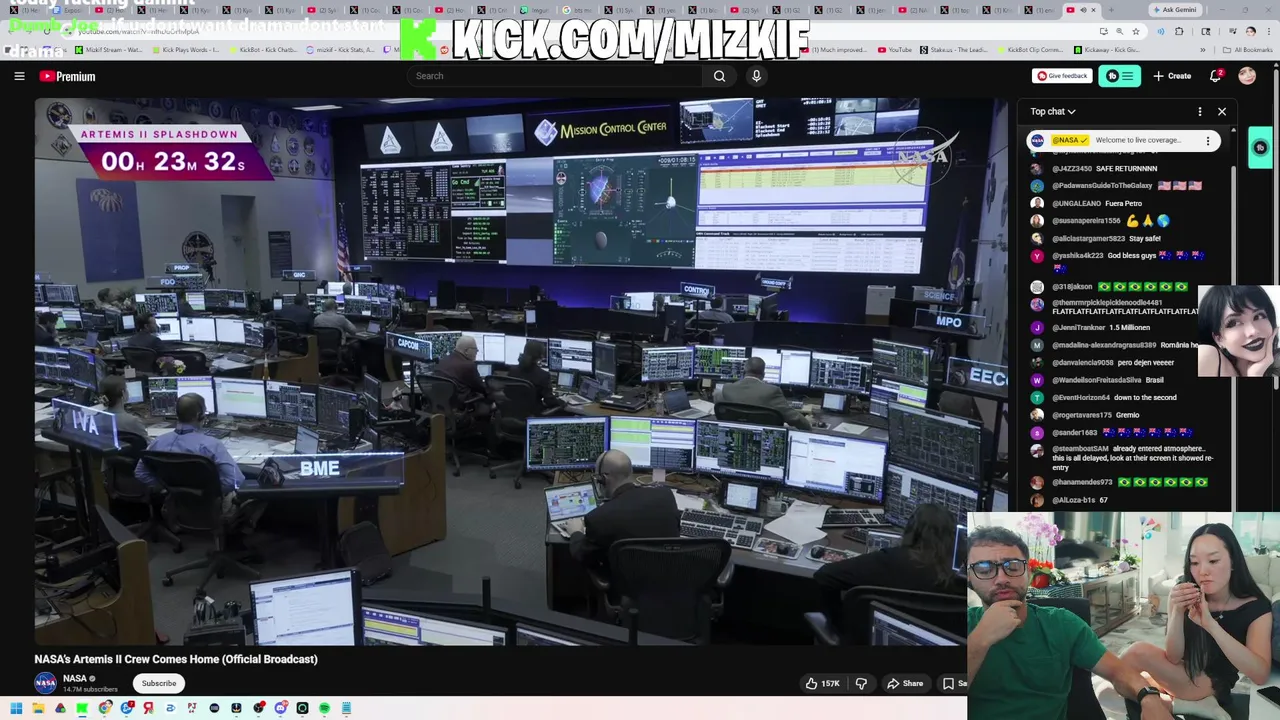The height and width of the screenshot is (720, 1280).
Task: Click the video title text
Action: (x=176, y=659)
